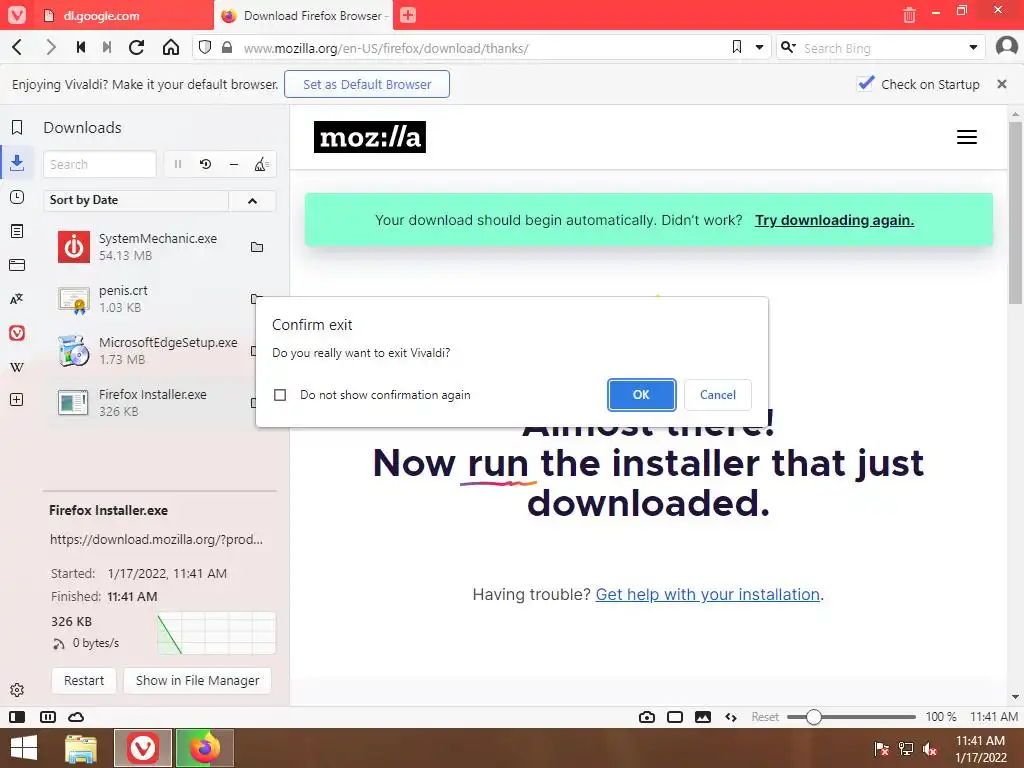Open the address bar dropdown arrow

click(x=759, y=47)
